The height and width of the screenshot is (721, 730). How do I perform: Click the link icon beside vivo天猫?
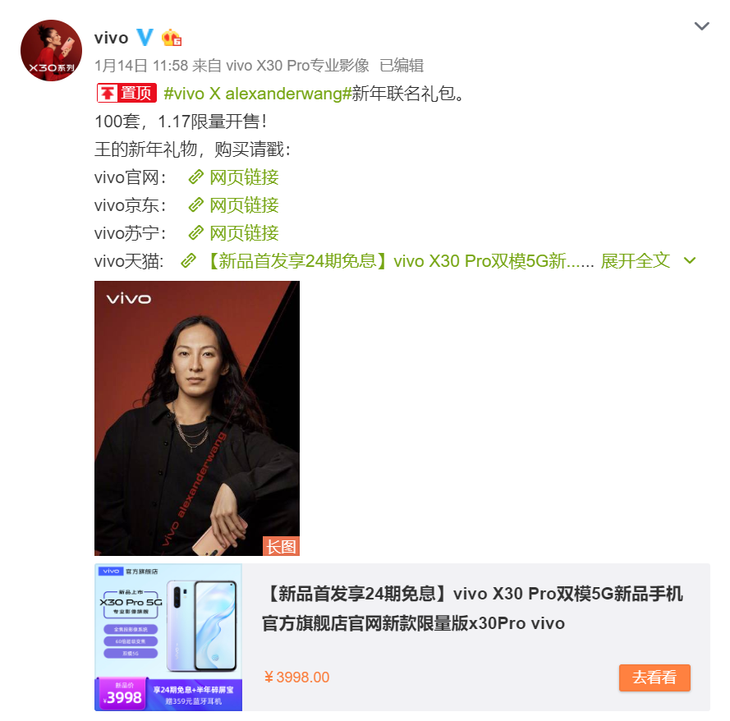tap(188, 261)
